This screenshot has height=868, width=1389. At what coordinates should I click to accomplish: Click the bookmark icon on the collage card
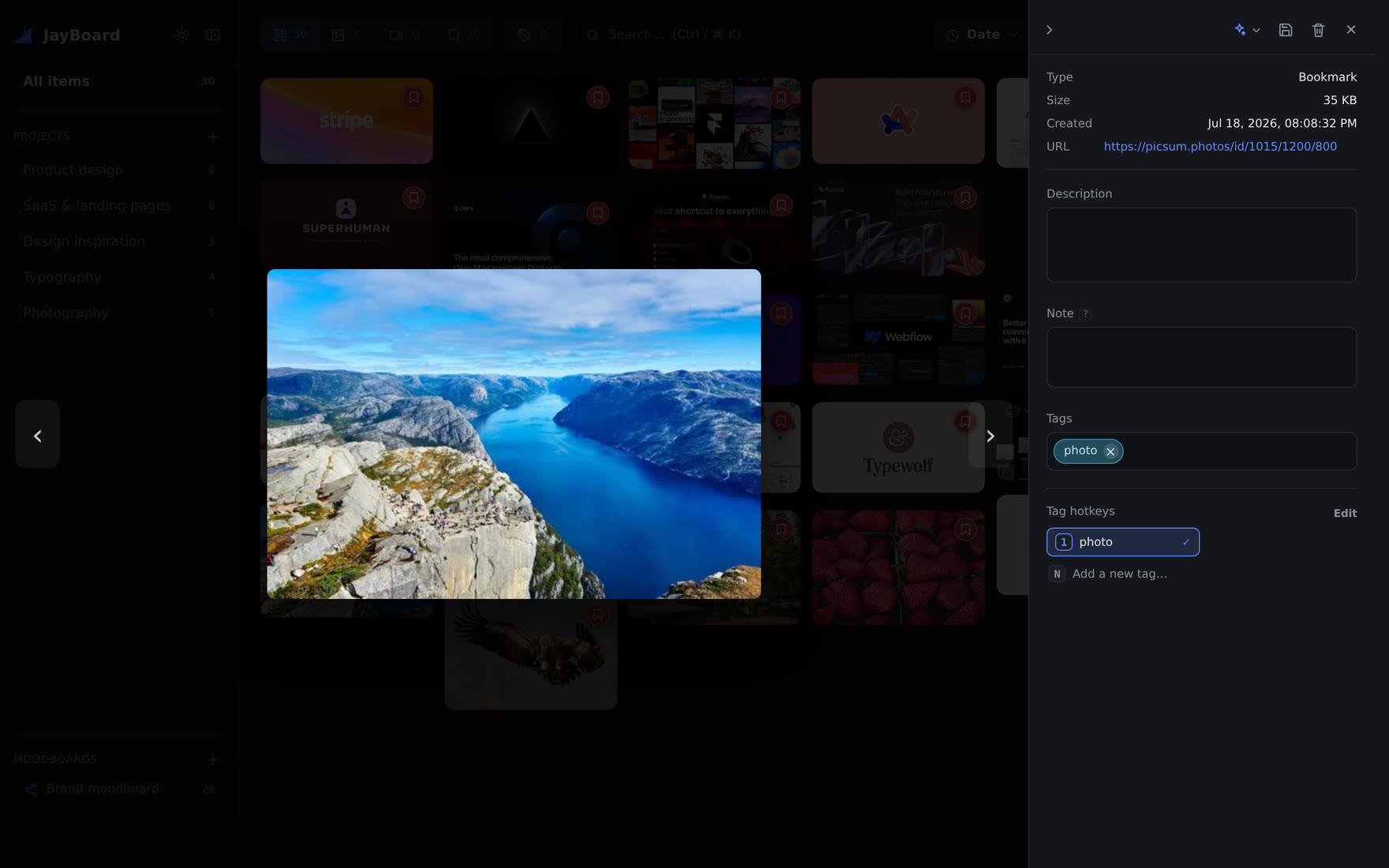(x=781, y=98)
